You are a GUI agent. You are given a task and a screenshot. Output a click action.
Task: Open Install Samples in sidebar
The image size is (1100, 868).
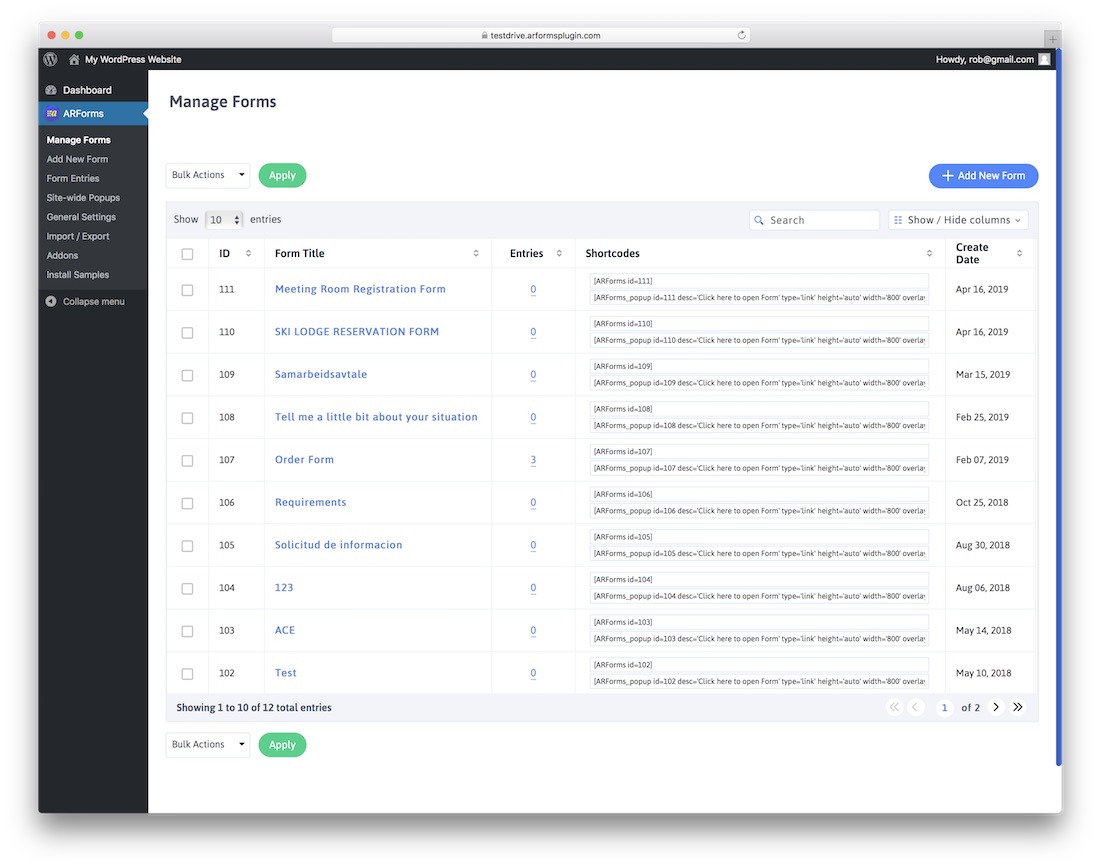coord(78,275)
